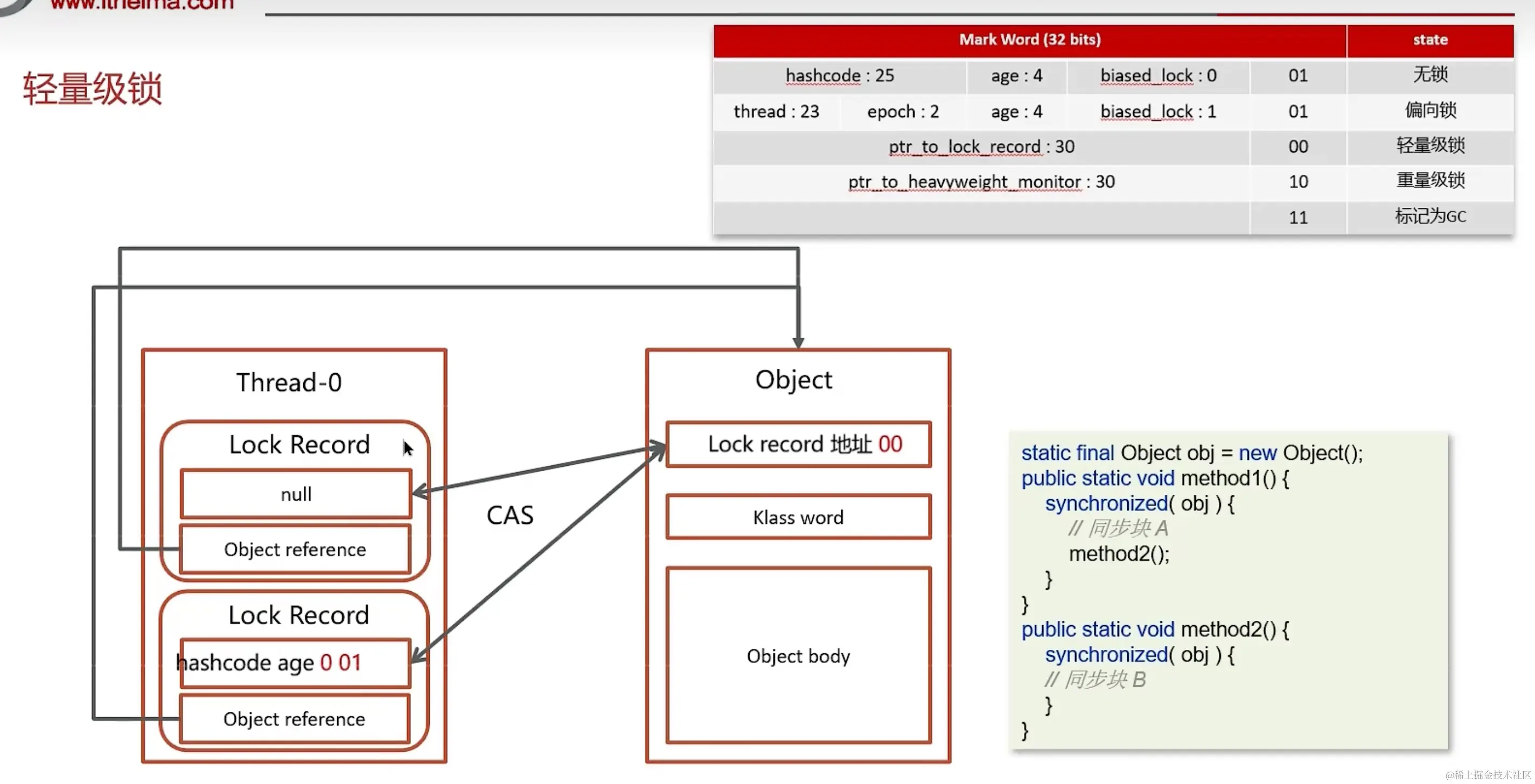Select the ptr_to_heavyweight_monitor : 30 cell

point(981,181)
